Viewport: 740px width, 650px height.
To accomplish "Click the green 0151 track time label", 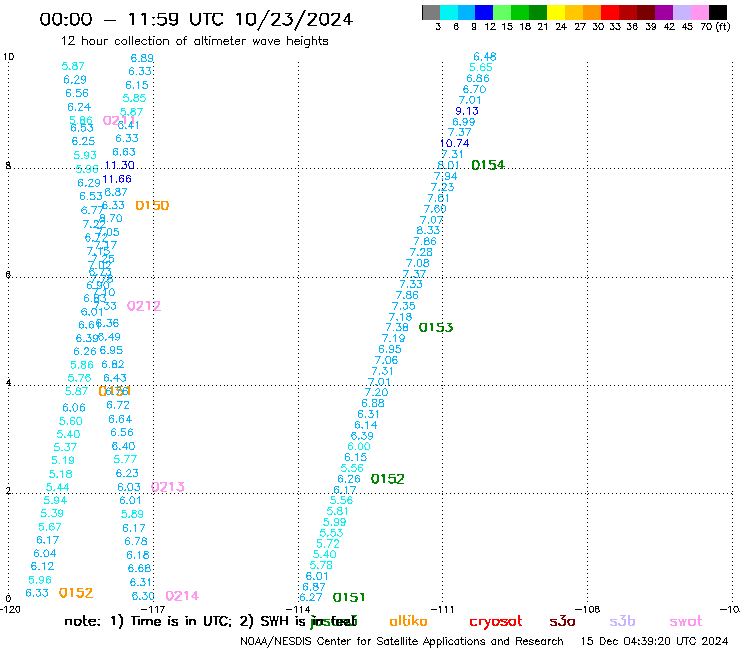I will (349, 598).
